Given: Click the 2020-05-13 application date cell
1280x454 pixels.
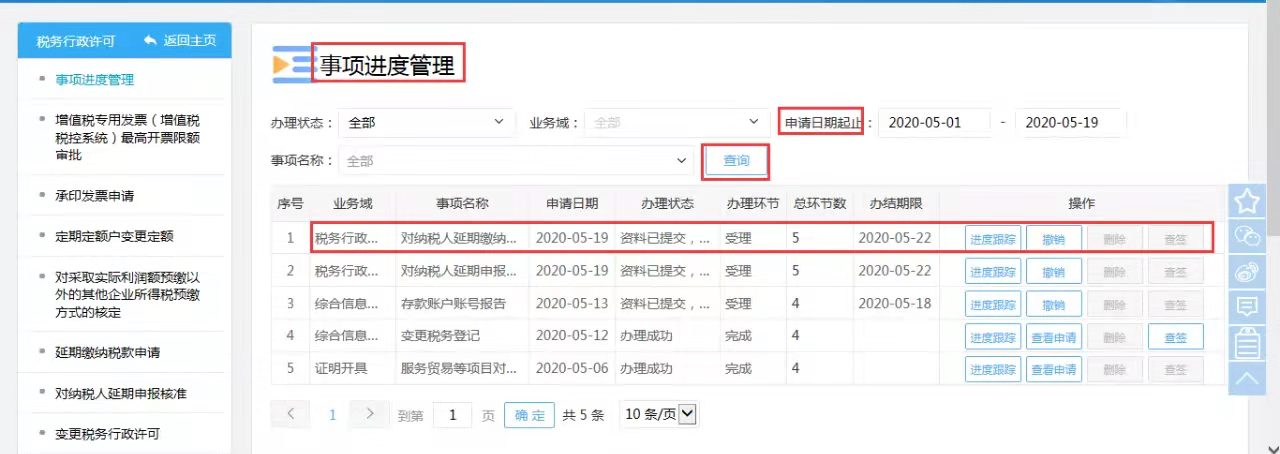Looking at the screenshot, I should pyautogui.click(x=572, y=304).
